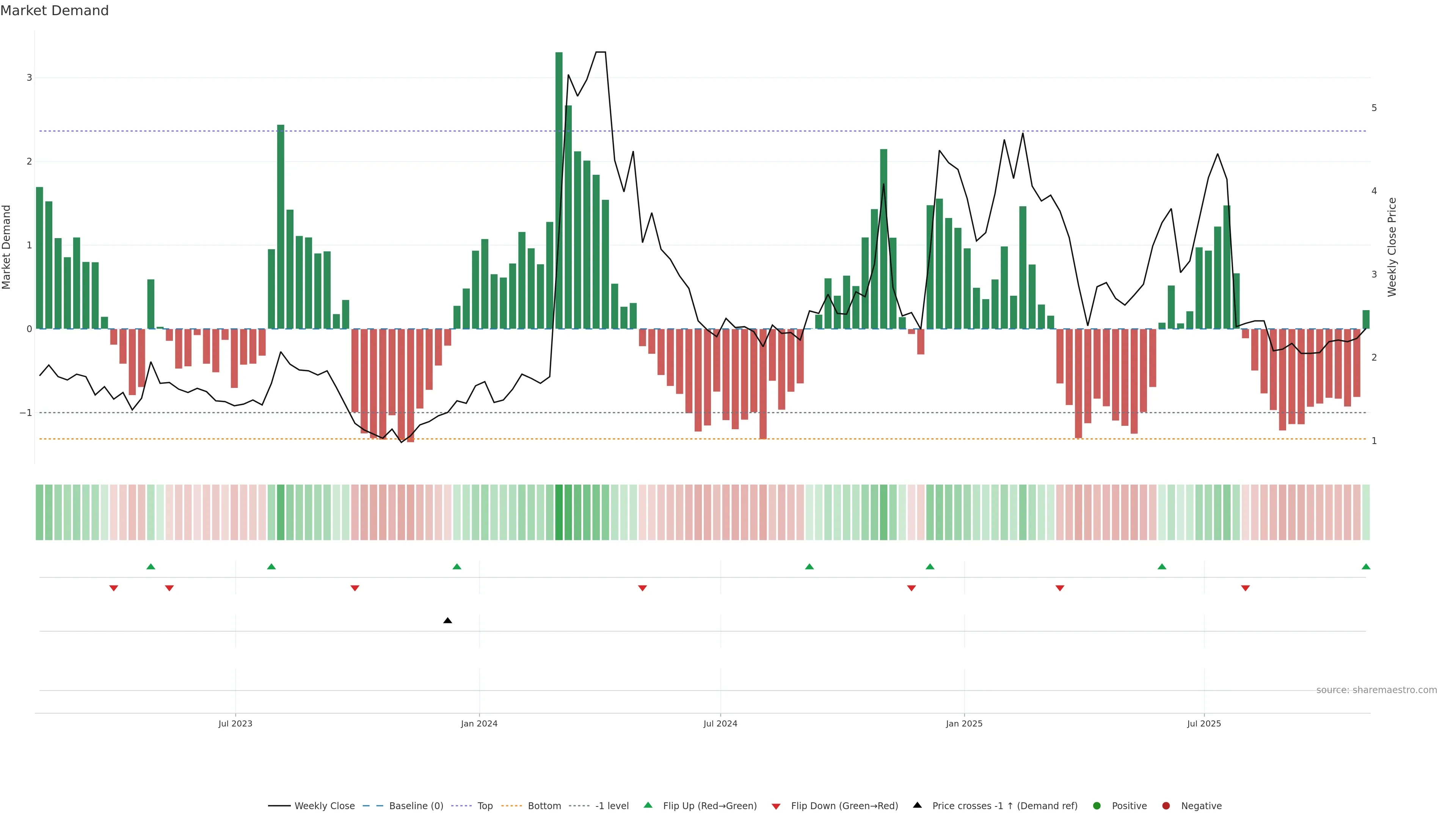Screen dimensions: 1456x819
Task: Click source sharemaestro.com text
Action: click(x=1376, y=690)
